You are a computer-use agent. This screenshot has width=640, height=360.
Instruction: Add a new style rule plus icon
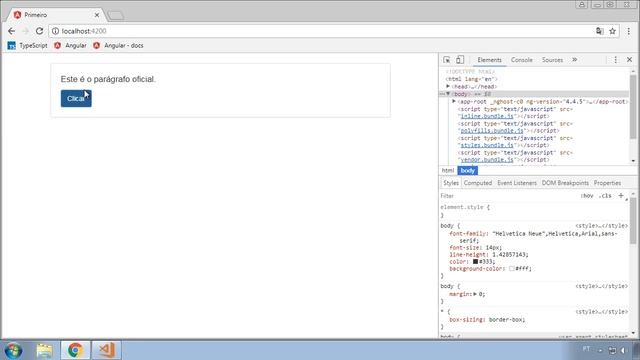(620, 196)
